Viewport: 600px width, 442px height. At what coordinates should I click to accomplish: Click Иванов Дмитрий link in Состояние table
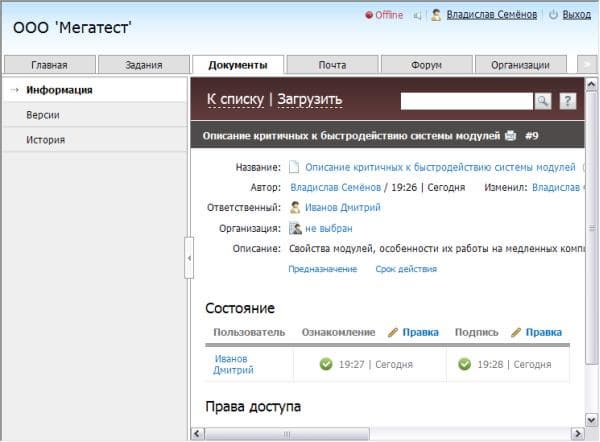pyautogui.click(x=233, y=364)
